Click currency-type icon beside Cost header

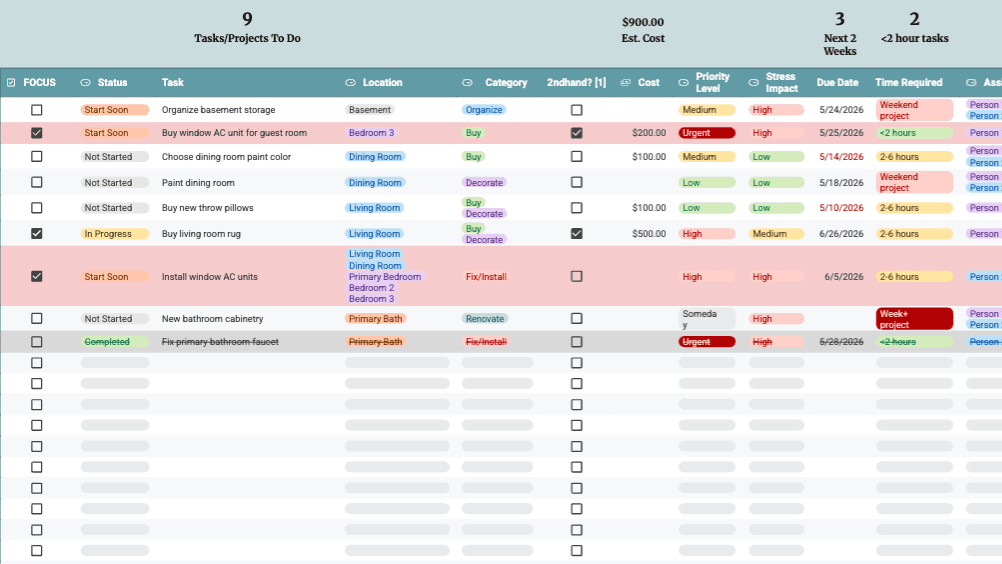626,82
